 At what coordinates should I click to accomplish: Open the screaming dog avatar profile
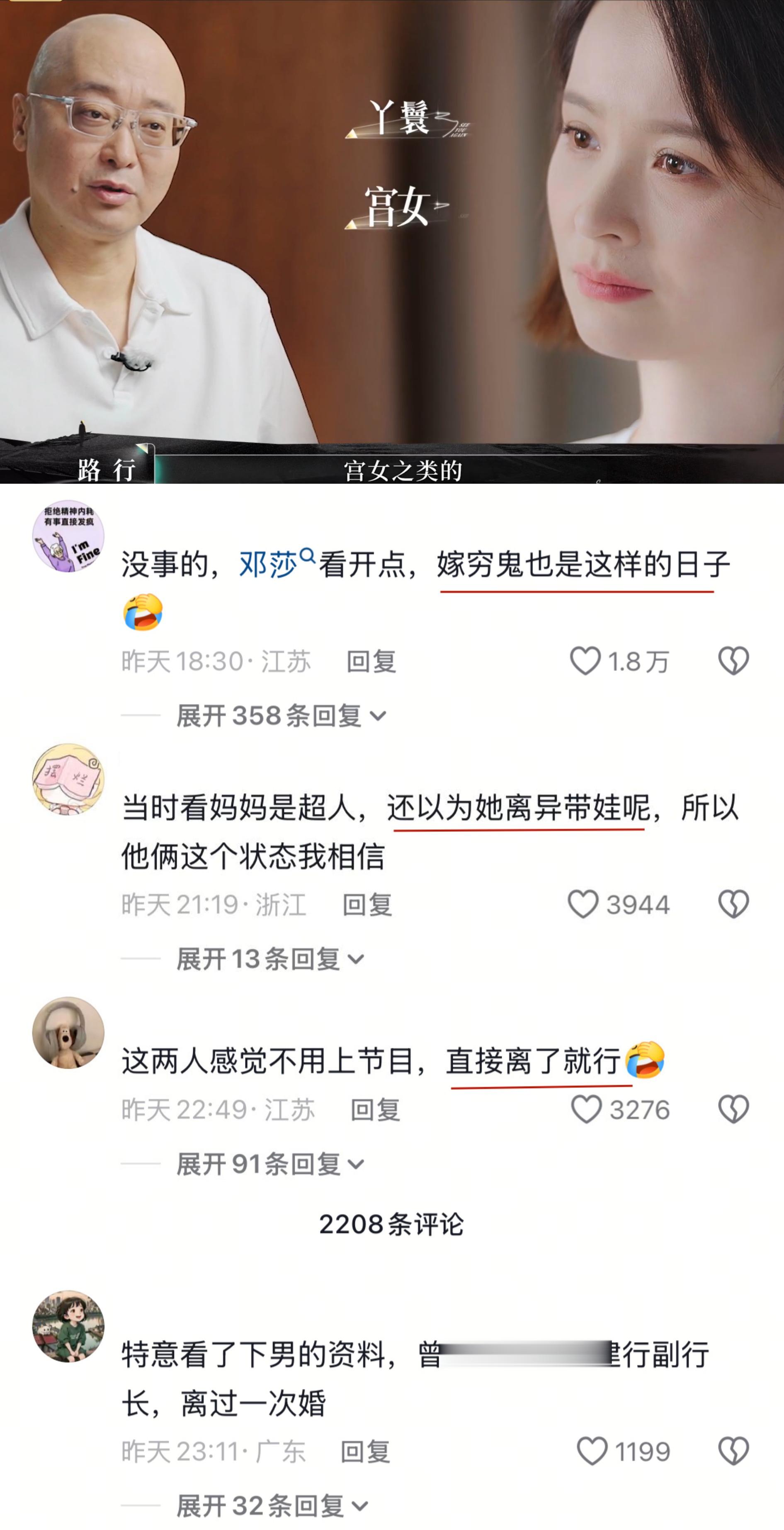(x=68, y=1032)
